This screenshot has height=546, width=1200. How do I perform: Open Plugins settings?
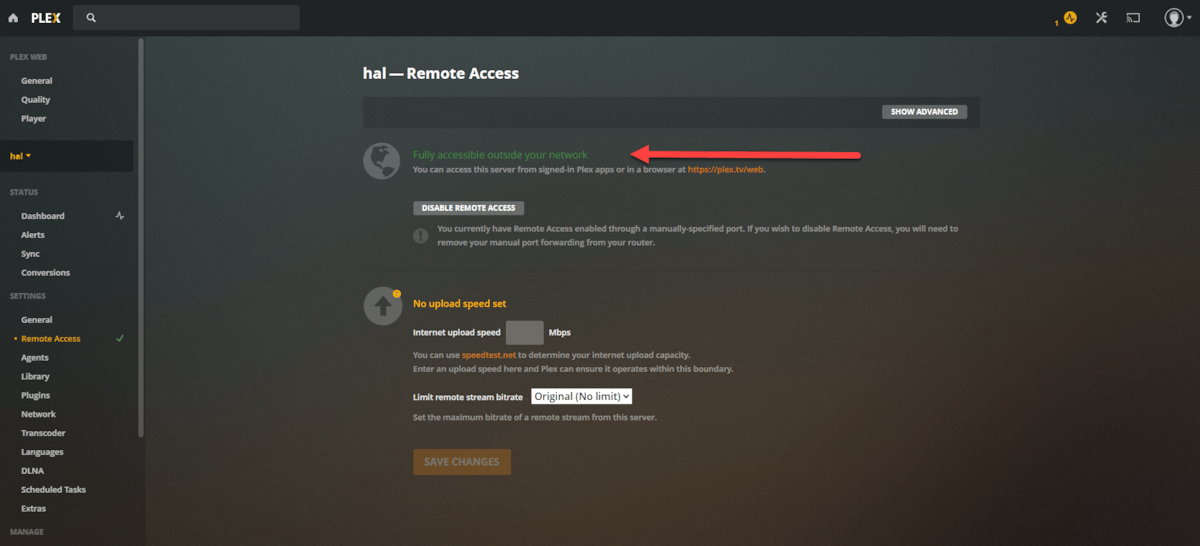click(36, 396)
